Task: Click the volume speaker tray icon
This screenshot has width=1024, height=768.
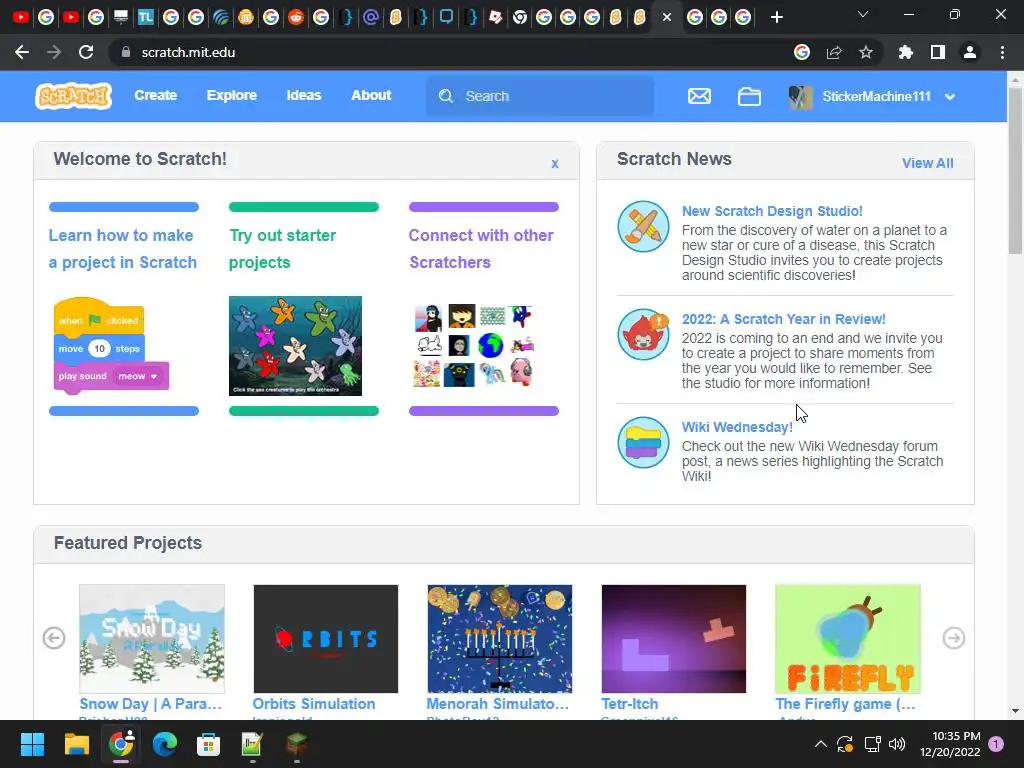Action: [x=897, y=744]
